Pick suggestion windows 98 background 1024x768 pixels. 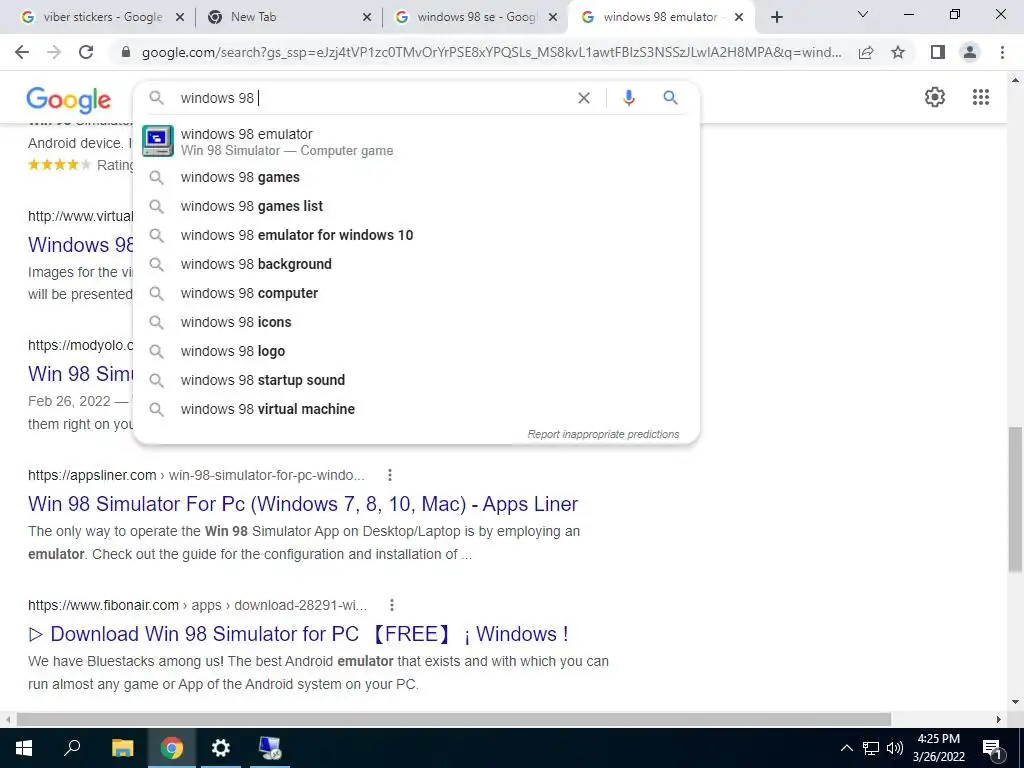coord(416,264)
